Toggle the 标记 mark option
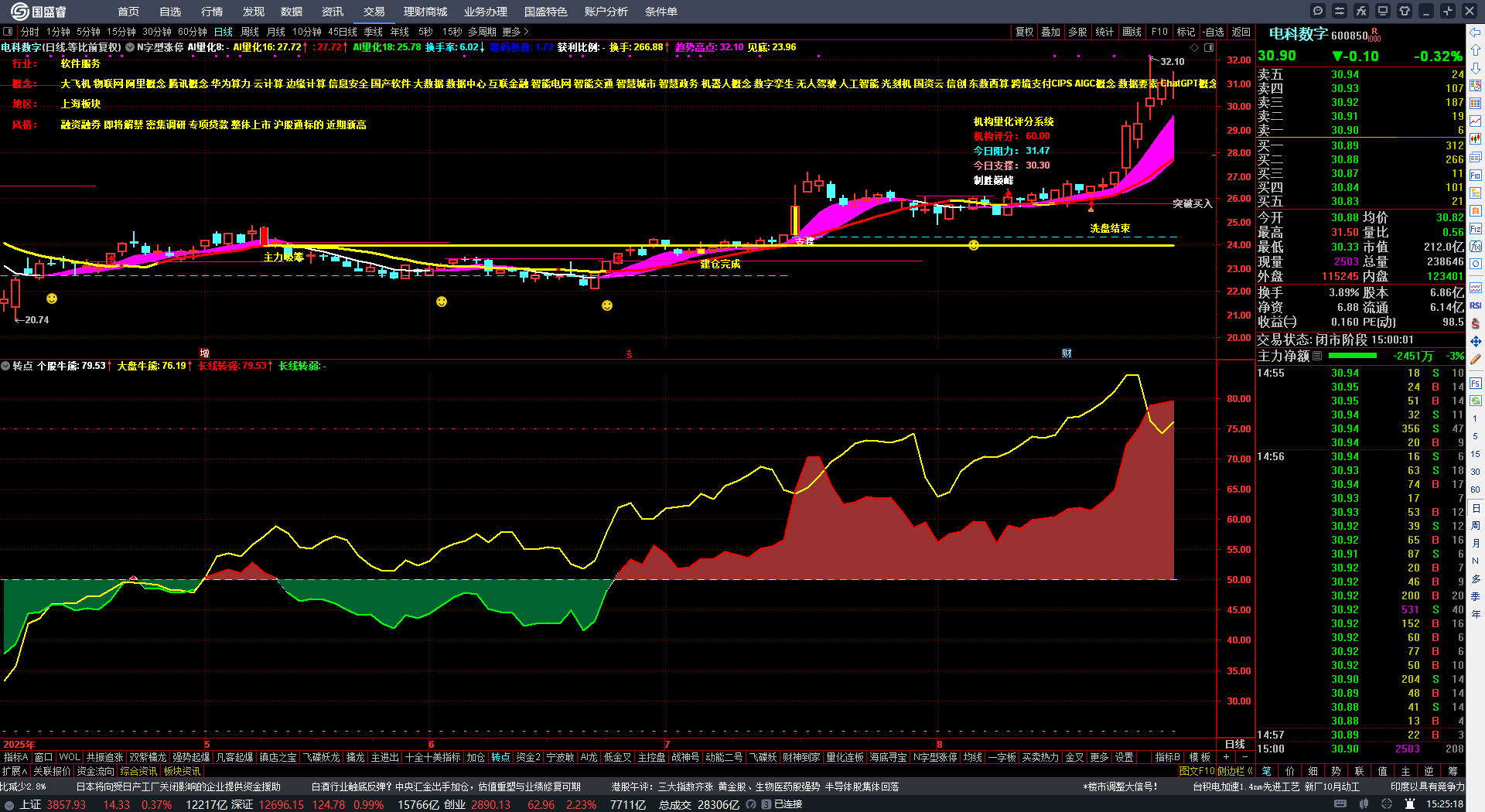Viewport: 1485px width, 812px height. pyautogui.click(x=1186, y=32)
